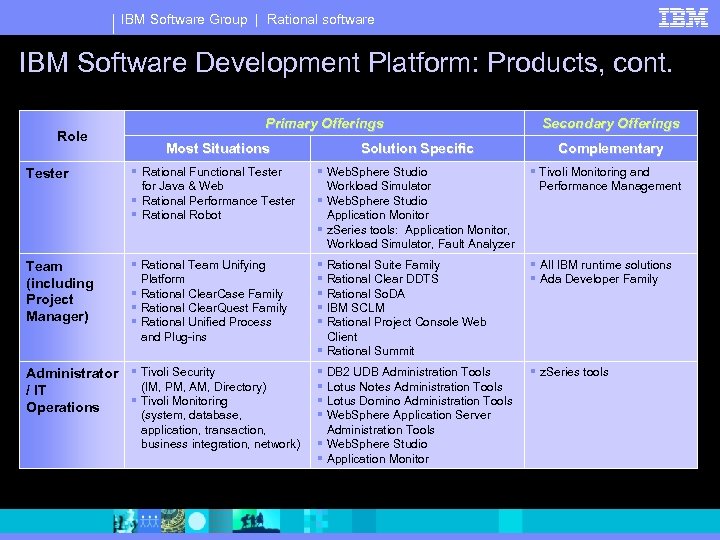Click 'Rational Project Console Web Client'

[406, 329]
